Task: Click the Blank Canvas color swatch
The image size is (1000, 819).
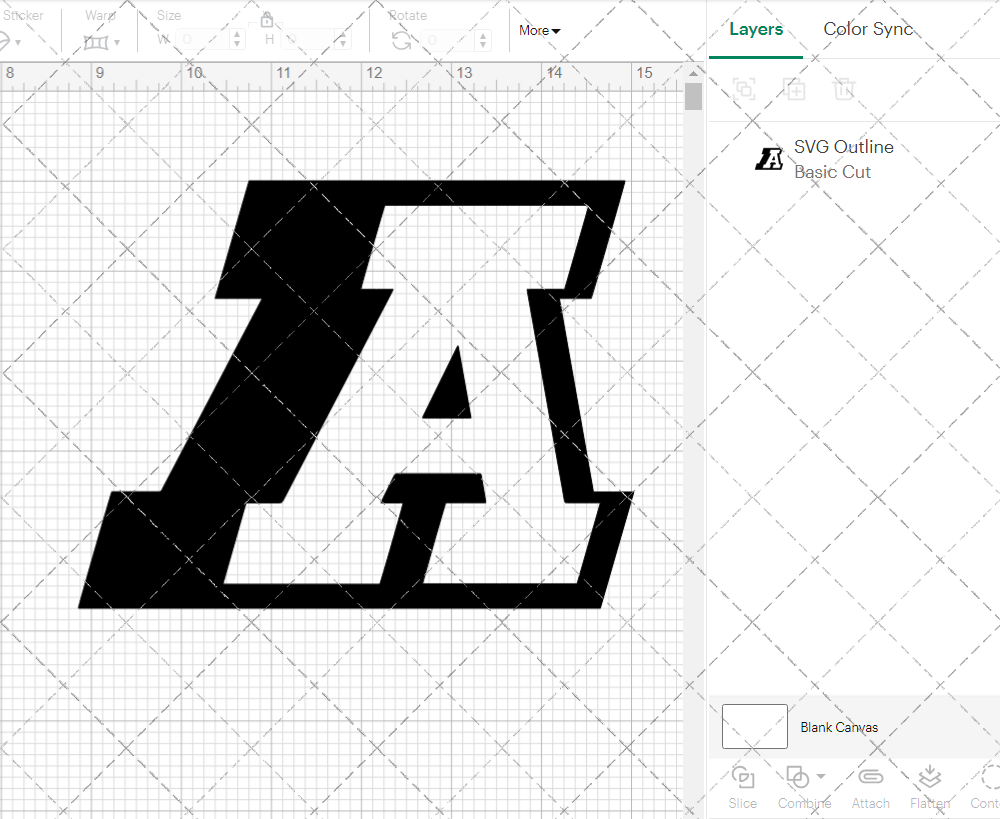Action: pos(754,727)
